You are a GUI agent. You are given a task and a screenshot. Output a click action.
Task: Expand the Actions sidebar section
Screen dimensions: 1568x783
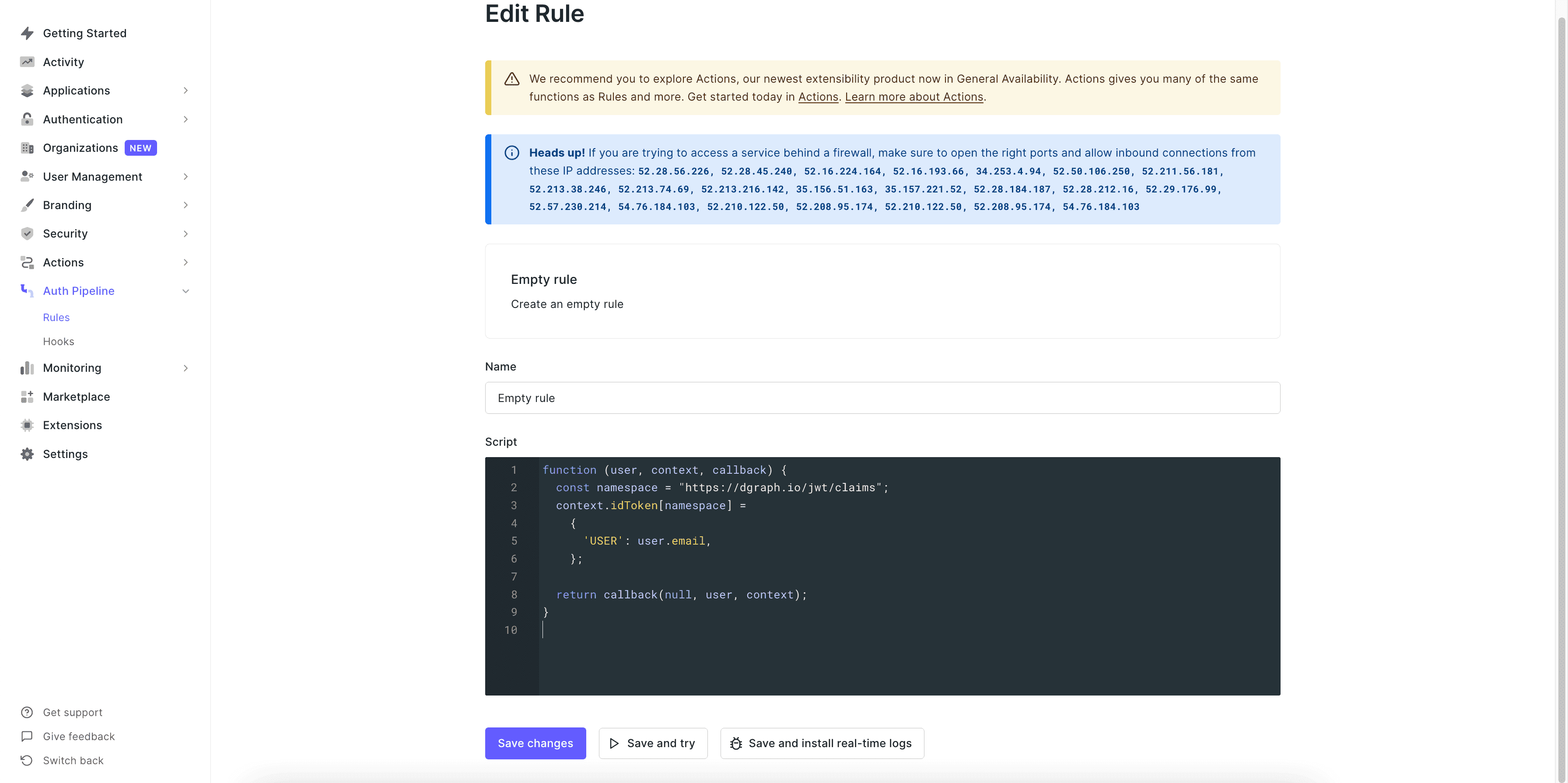click(x=185, y=262)
